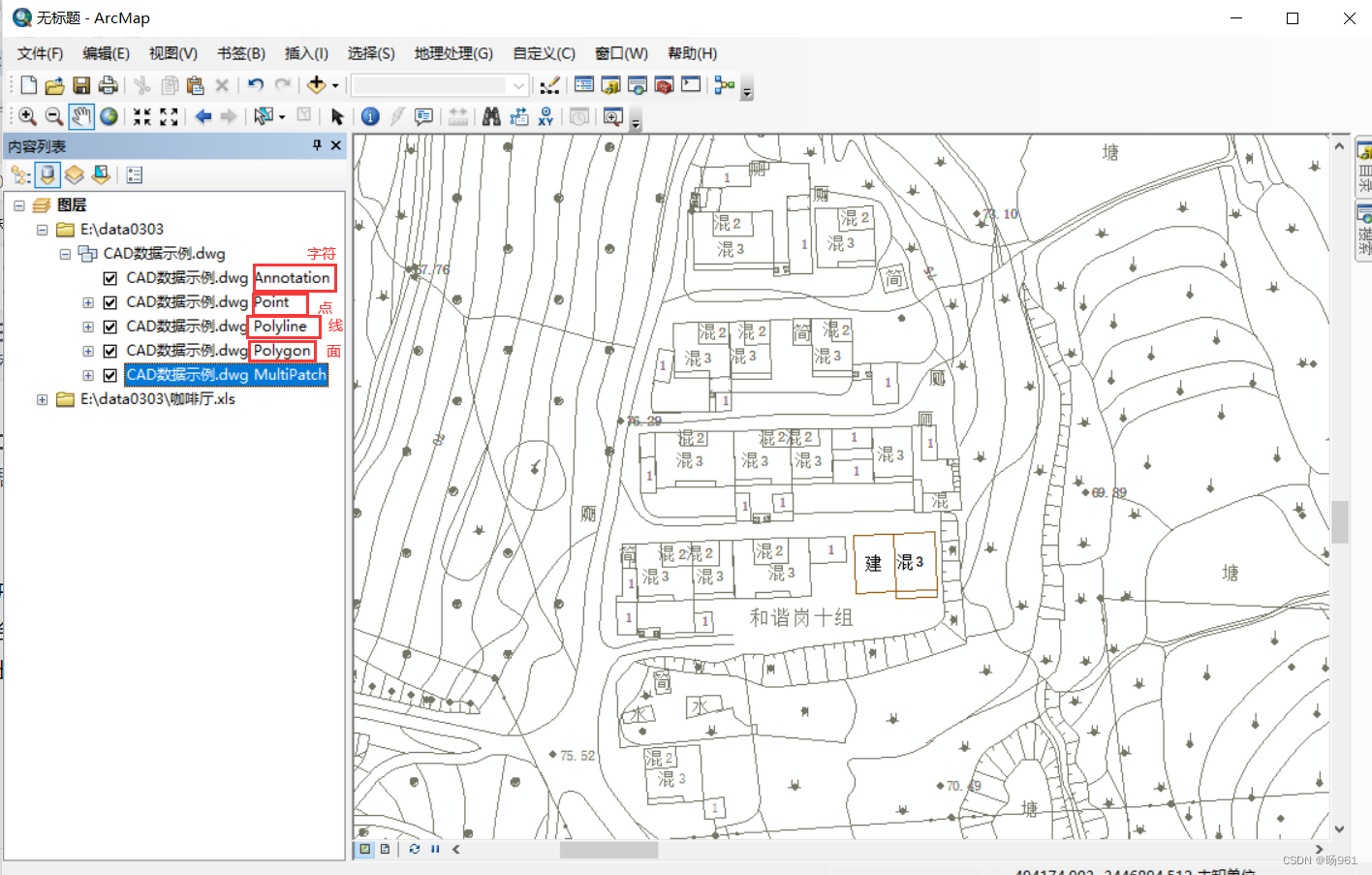Open the Identify tool
This screenshot has width=1372, height=875.
pos(370,116)
